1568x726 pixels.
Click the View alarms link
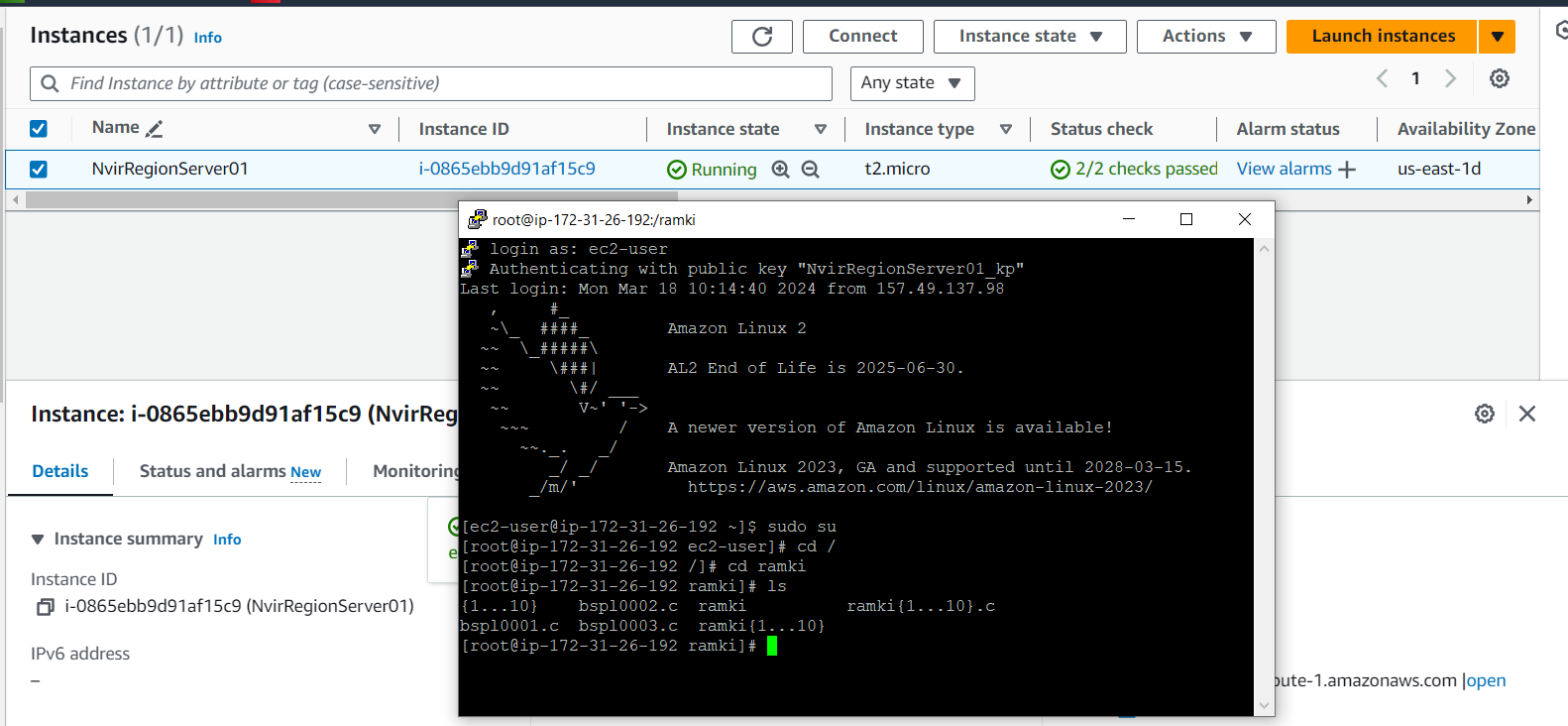click(1284, 169)
